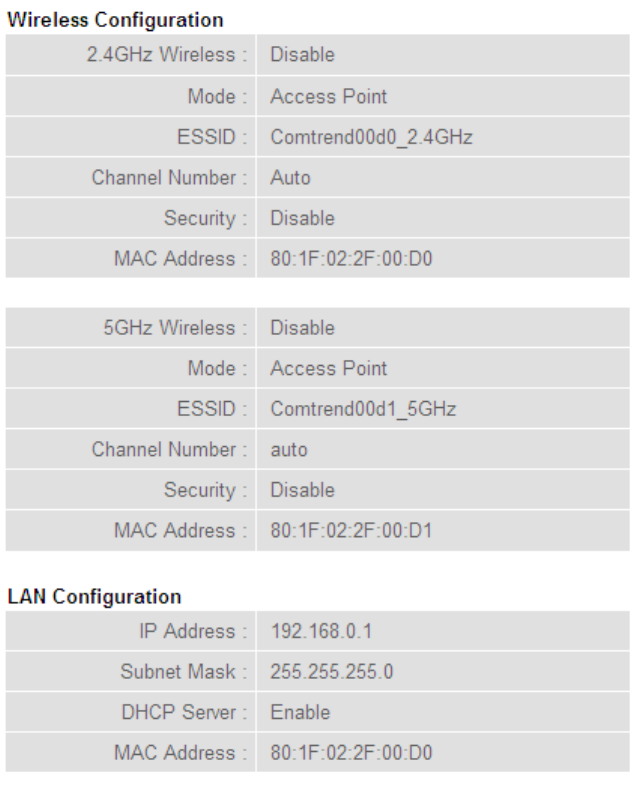Click the subnet mask 255.255.255.0 value
The image size is (639, 787).
point(332,672)
